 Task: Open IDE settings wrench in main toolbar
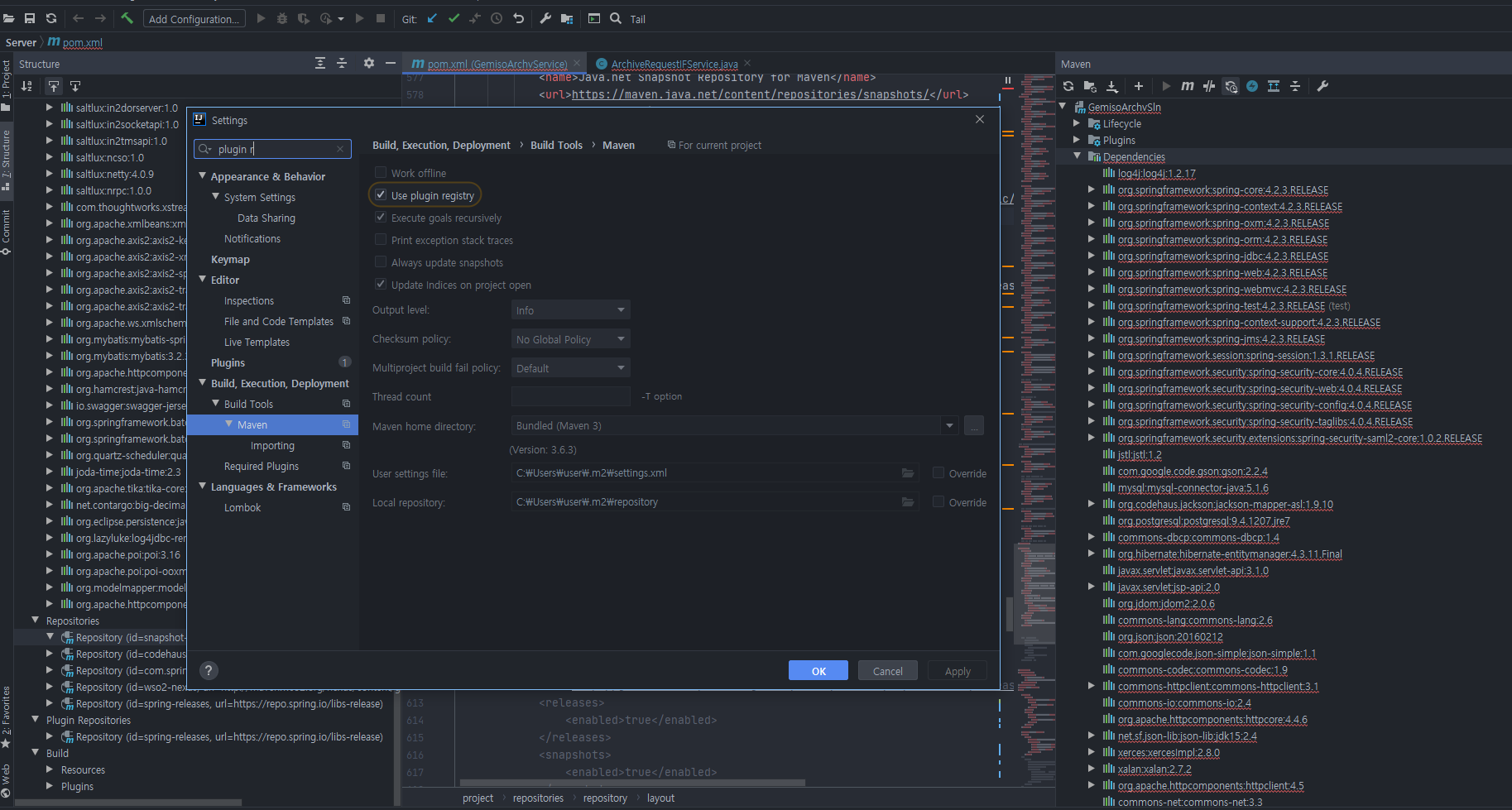click(545, 18)
